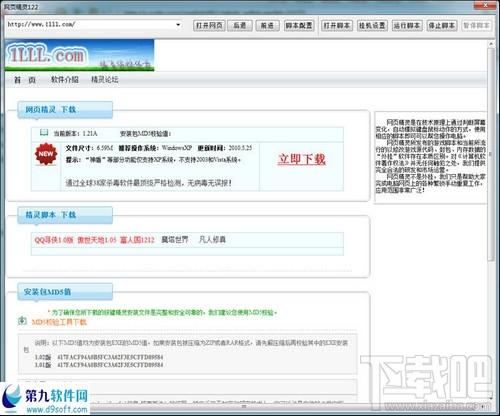Click the 精灵脚本 下载 section header
Screen dimensions: 500x416
click(65, 215)
